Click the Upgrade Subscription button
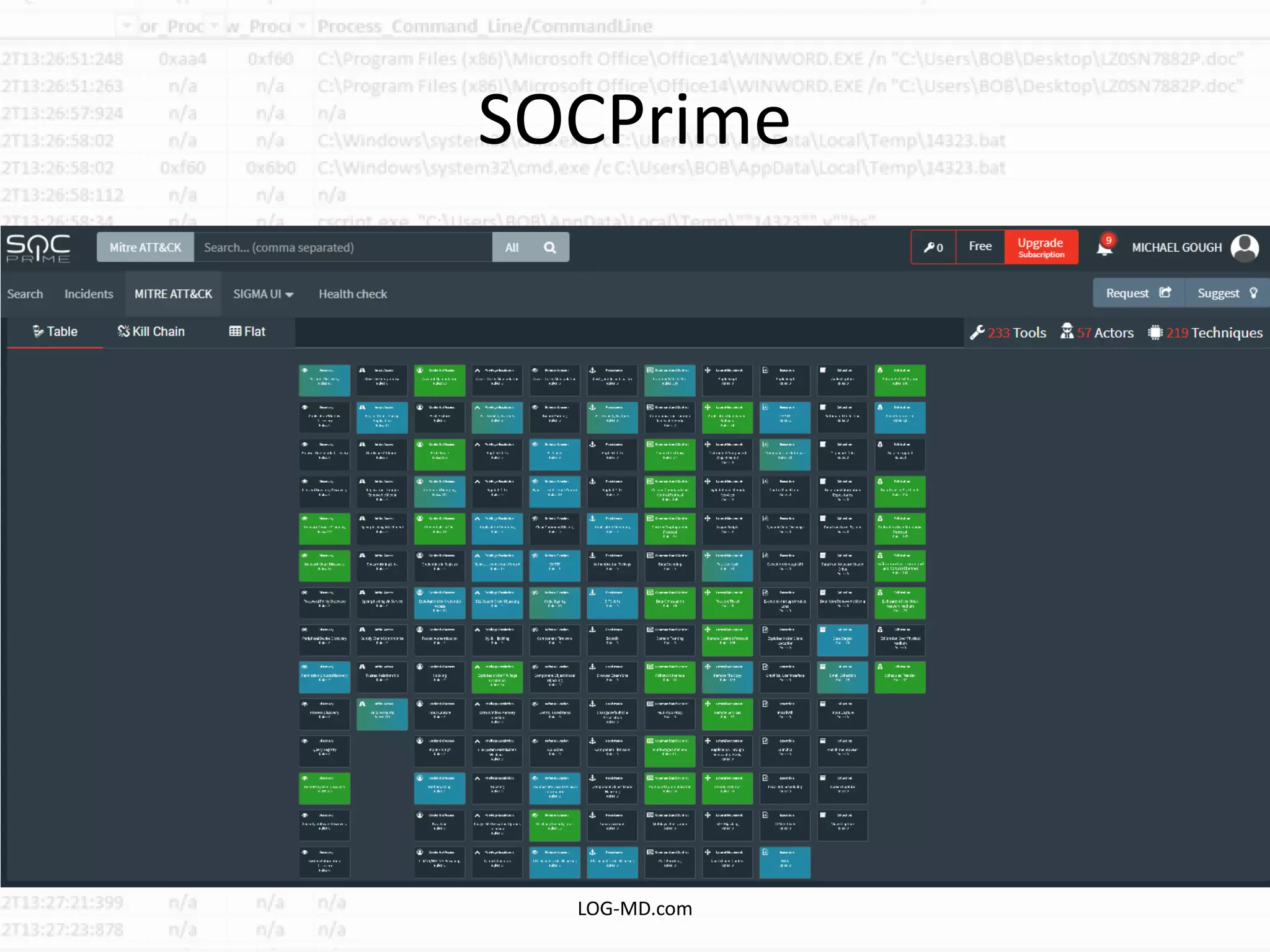This screenshot has width=1270, height=952. coord(1041,247)
